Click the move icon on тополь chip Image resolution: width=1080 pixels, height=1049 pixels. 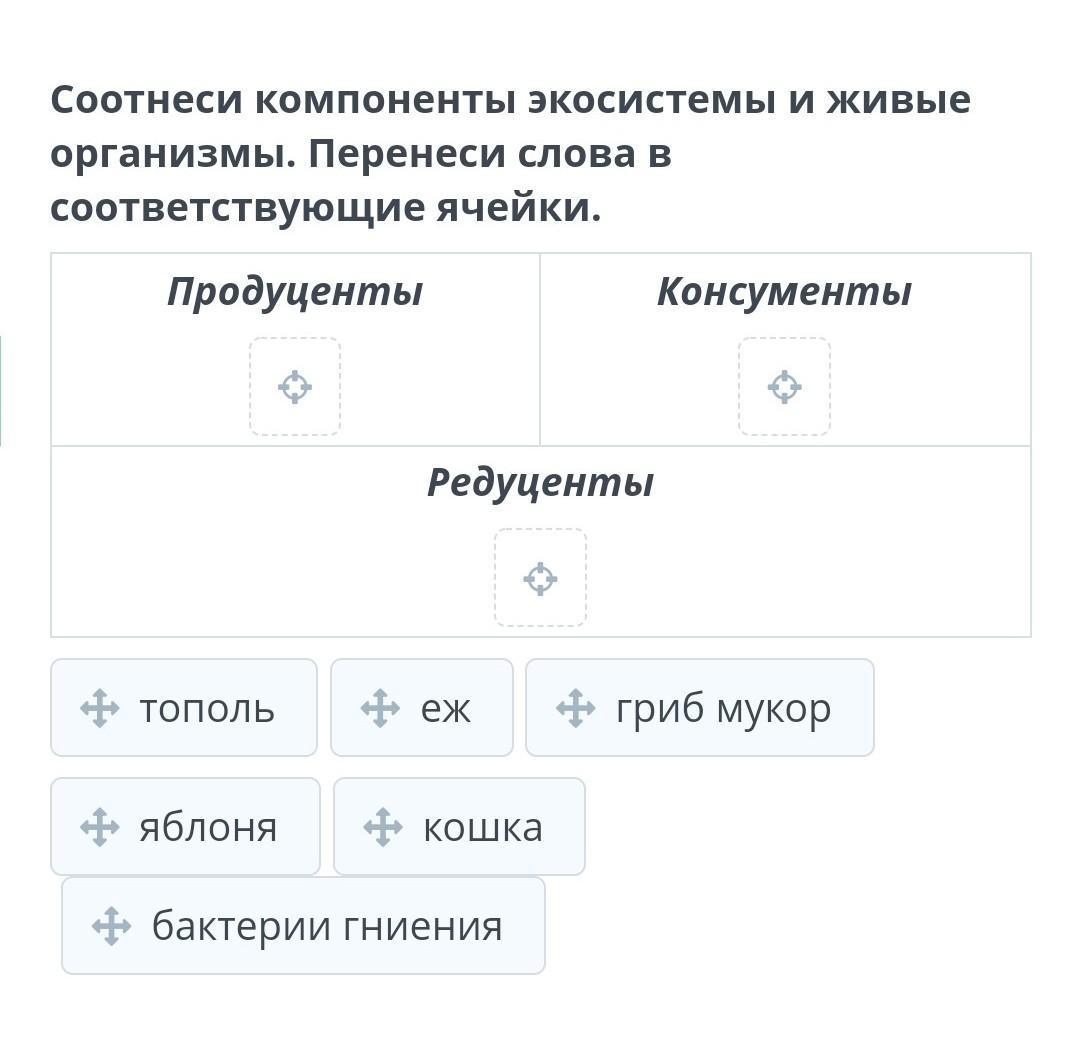[x=99, y=708]
